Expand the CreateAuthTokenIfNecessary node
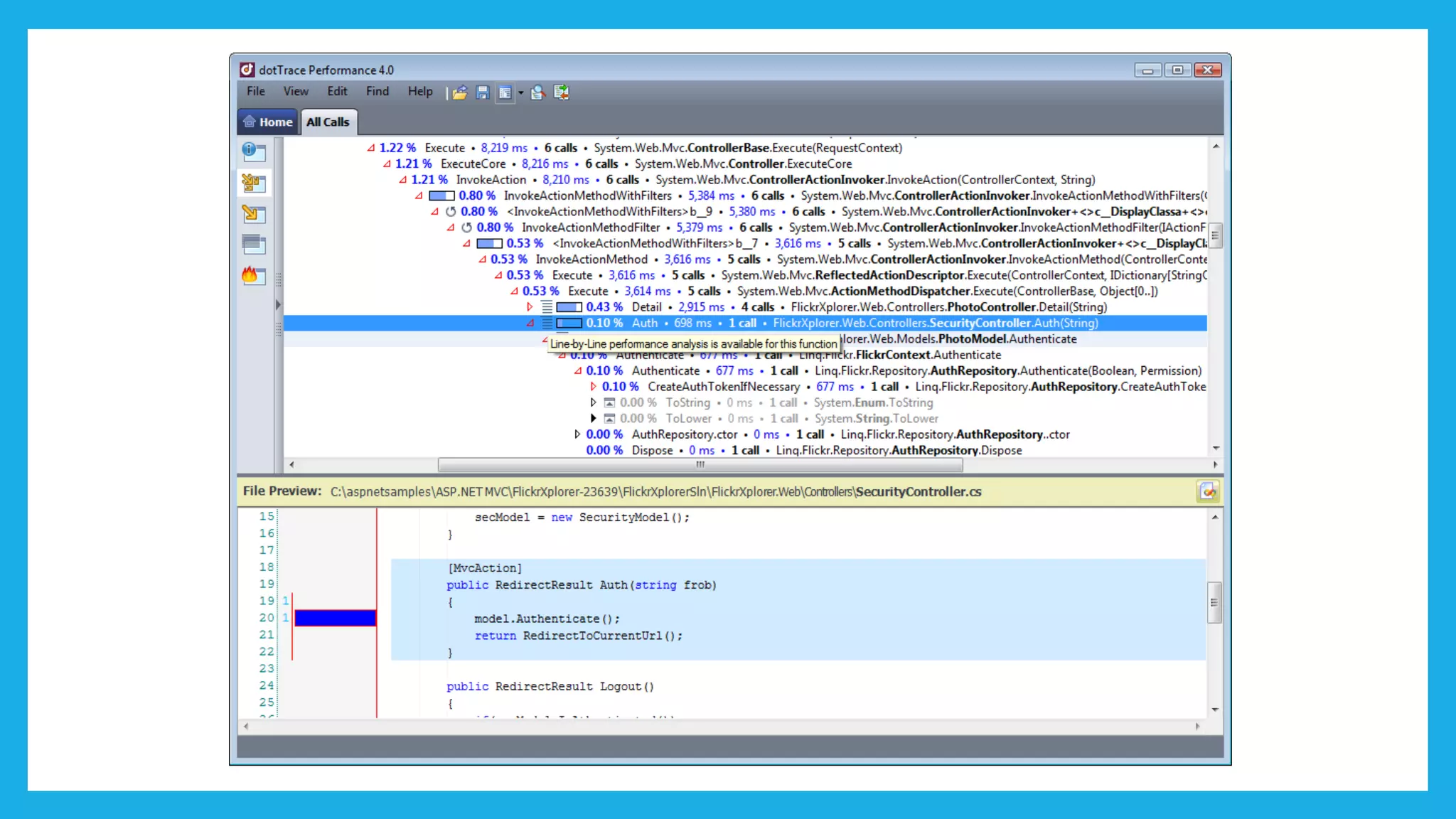The height and width of the screenshot is (819, 1456). point(593,387)
